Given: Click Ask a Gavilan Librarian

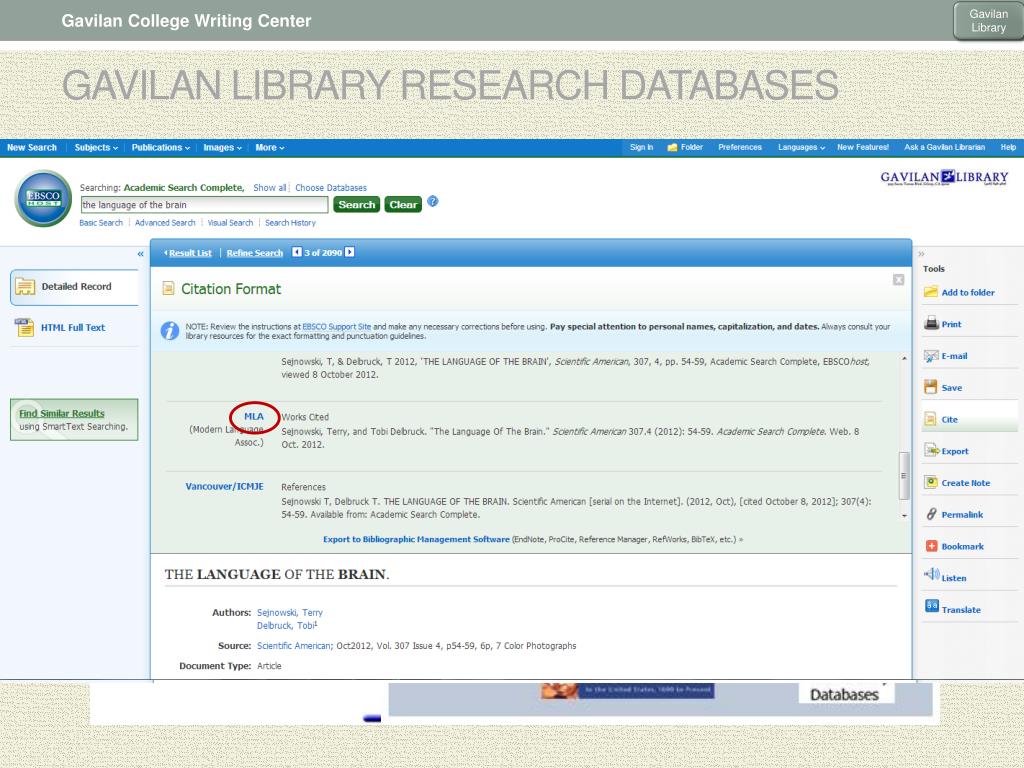Looking at the screenshot, I should 944,148.
